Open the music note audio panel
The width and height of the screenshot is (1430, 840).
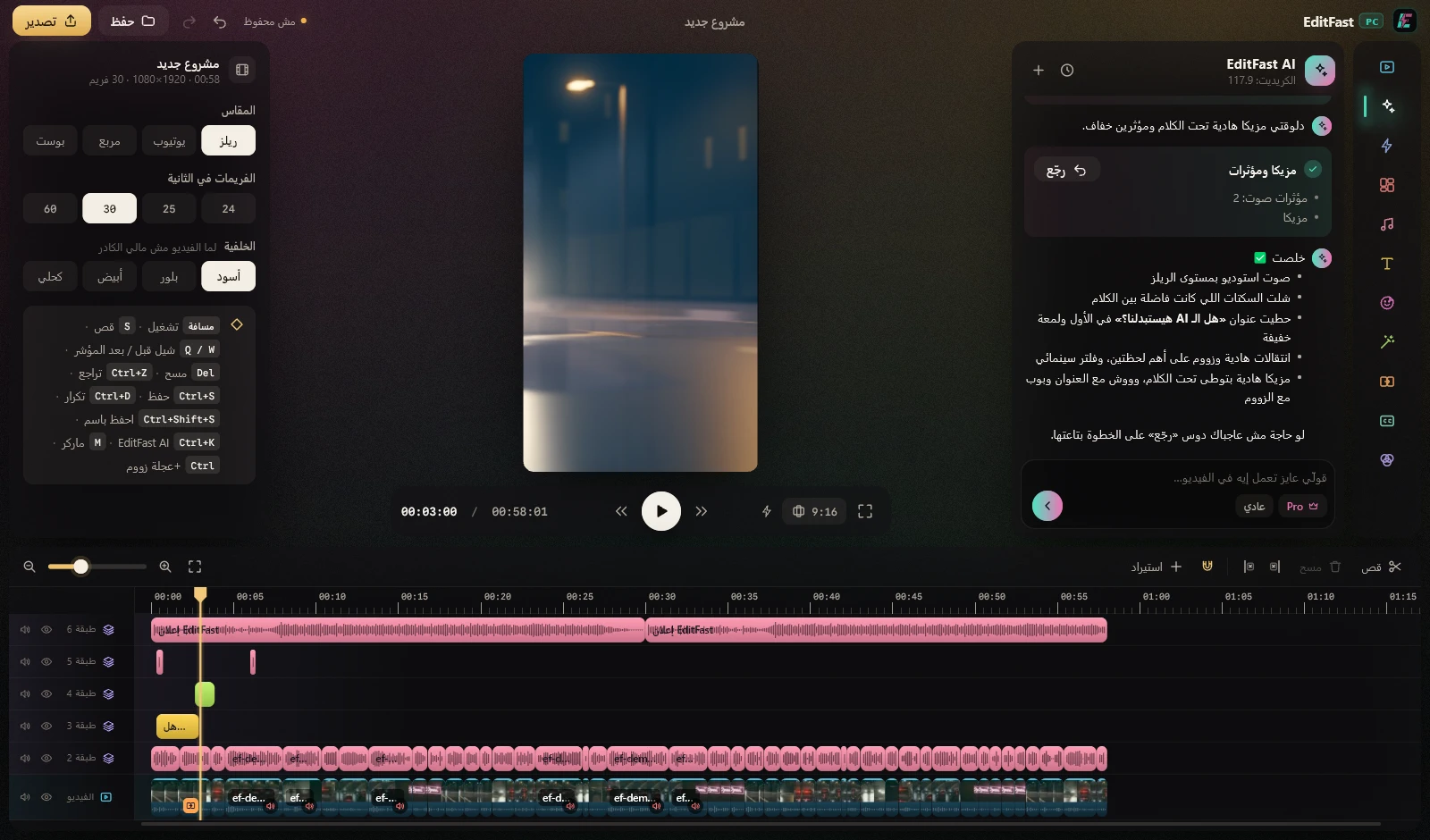(x=1387, y=224)
